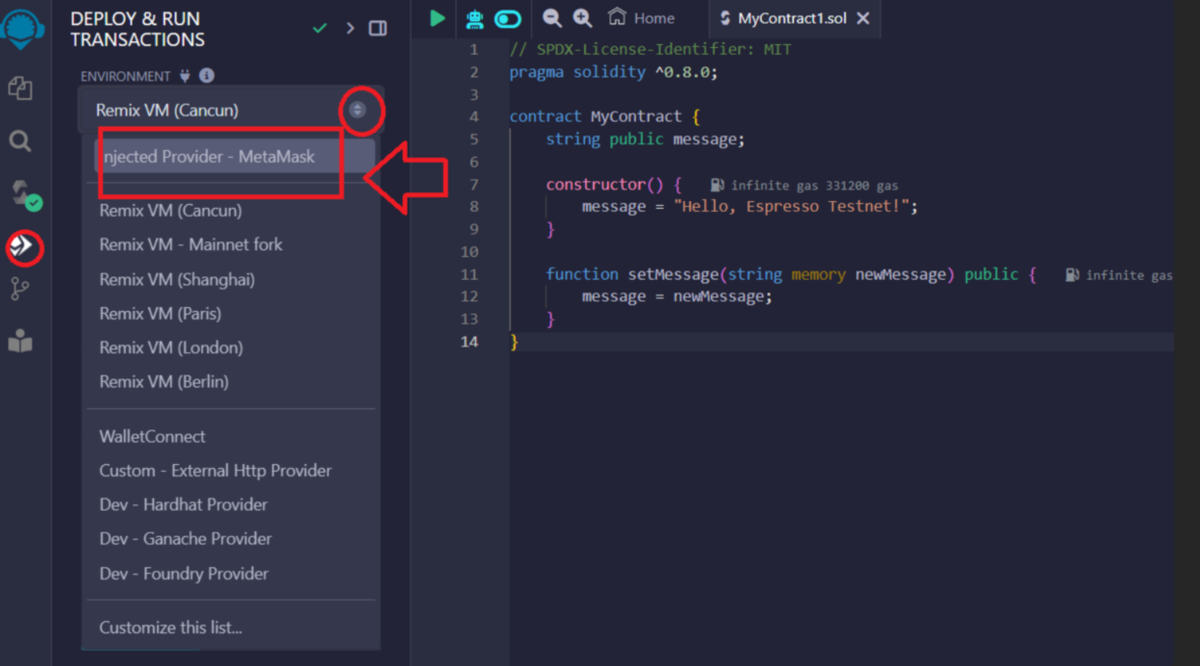The image size is (1200, 666).
Task: Open the Git source control icon
Action: 20,290
